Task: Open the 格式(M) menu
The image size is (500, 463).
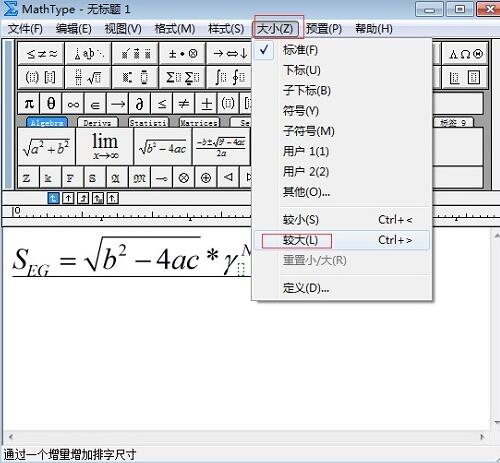Action: click(x=175, y=29)
